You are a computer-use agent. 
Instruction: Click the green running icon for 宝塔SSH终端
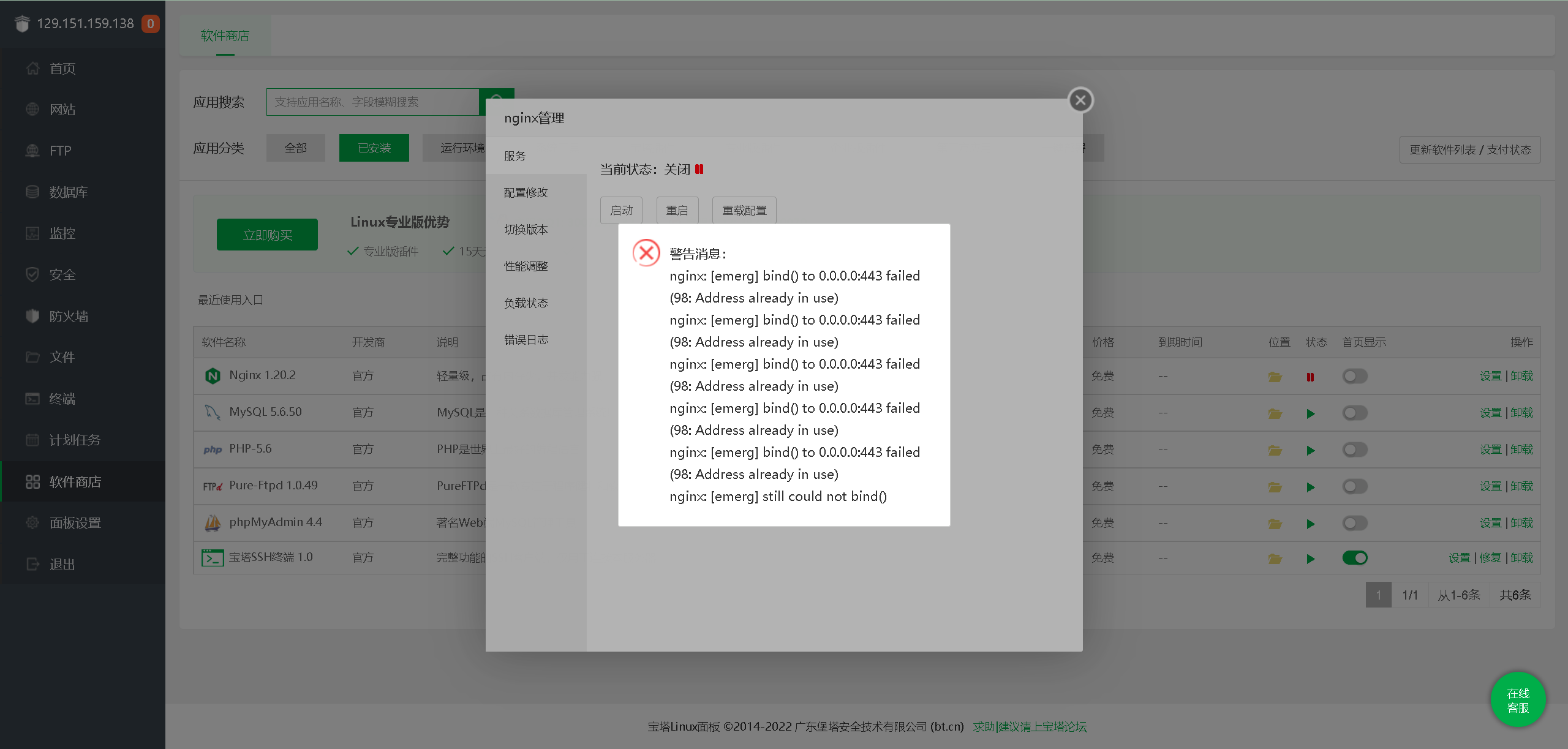(1311, 559)
